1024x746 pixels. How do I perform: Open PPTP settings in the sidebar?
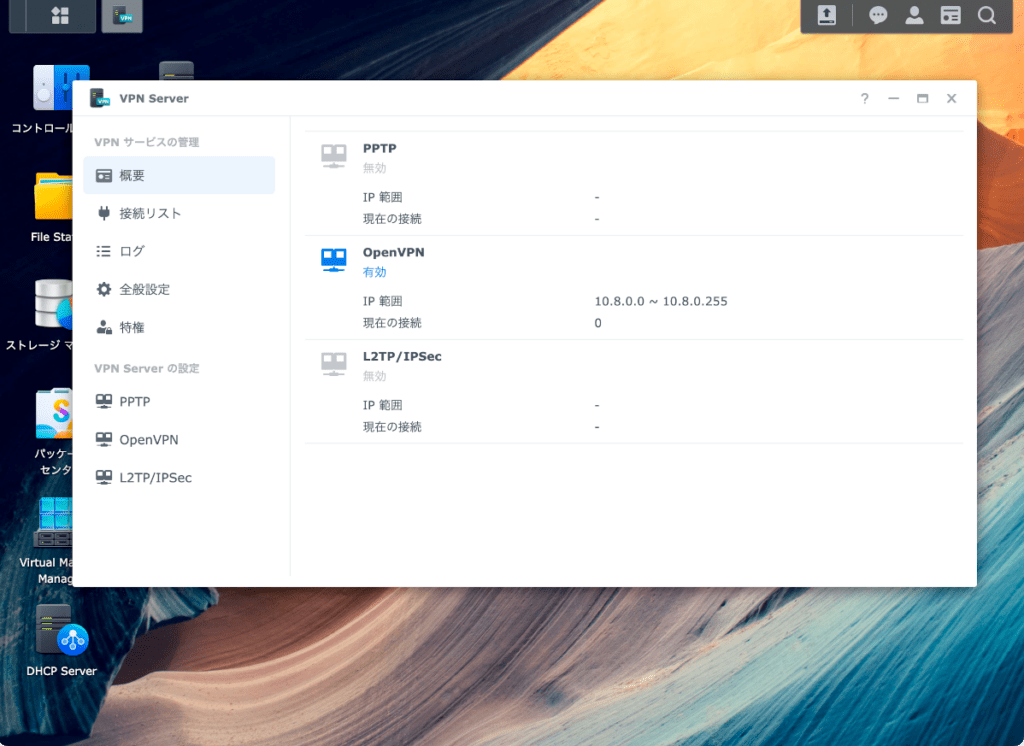(x=179, y=401)
